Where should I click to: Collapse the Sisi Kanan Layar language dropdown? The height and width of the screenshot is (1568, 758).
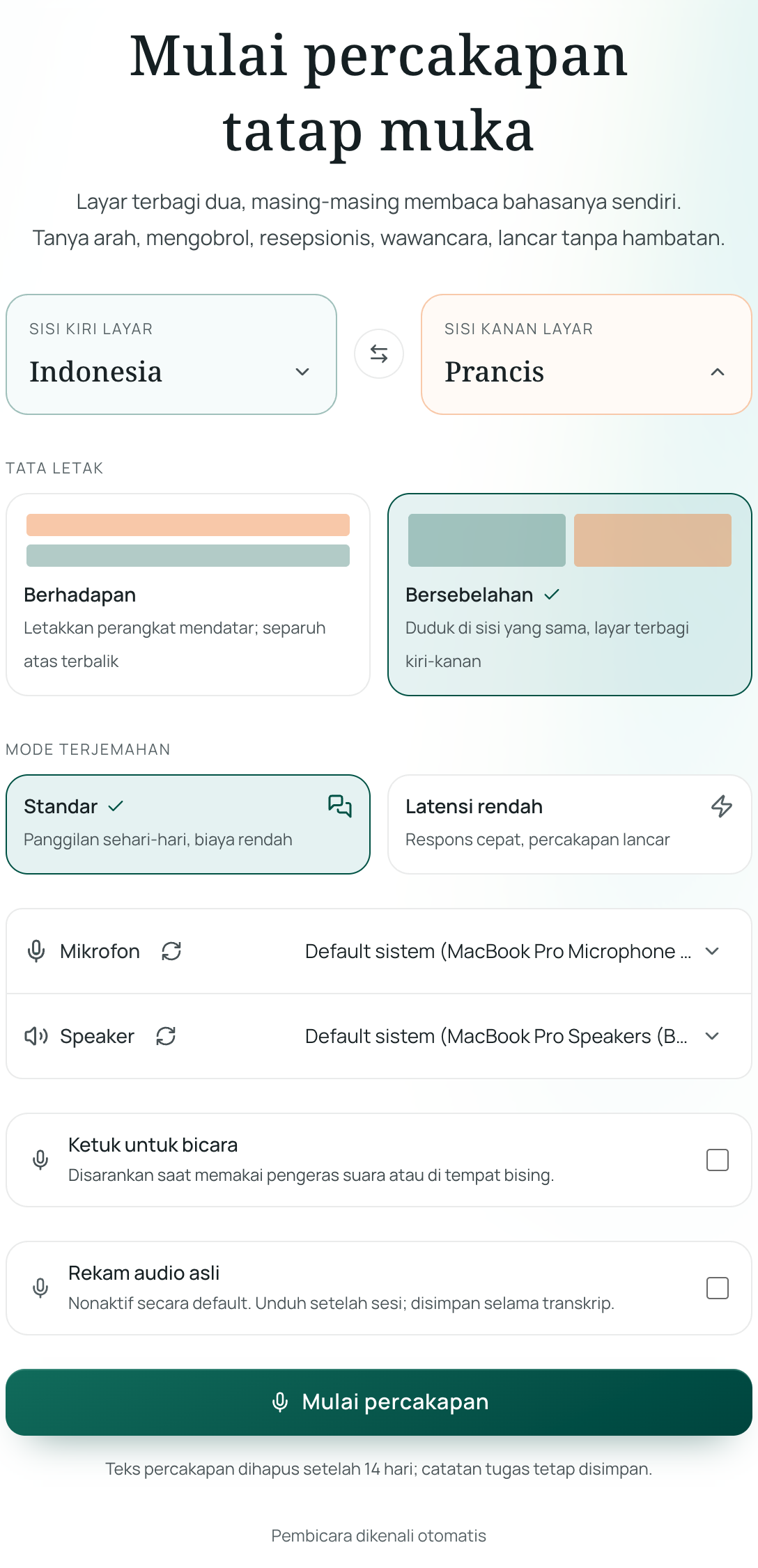587,354
